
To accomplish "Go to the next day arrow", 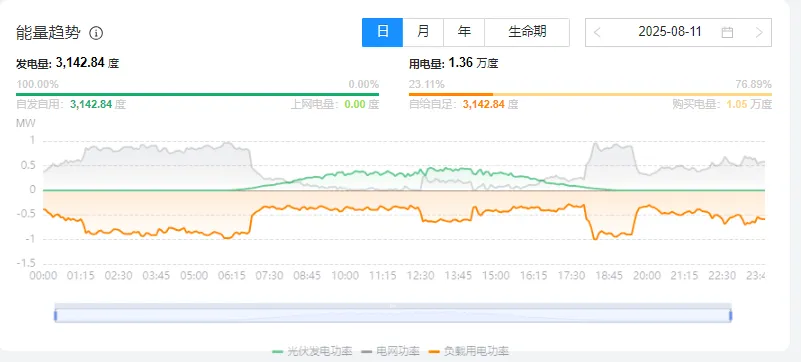I will (759, 33).
